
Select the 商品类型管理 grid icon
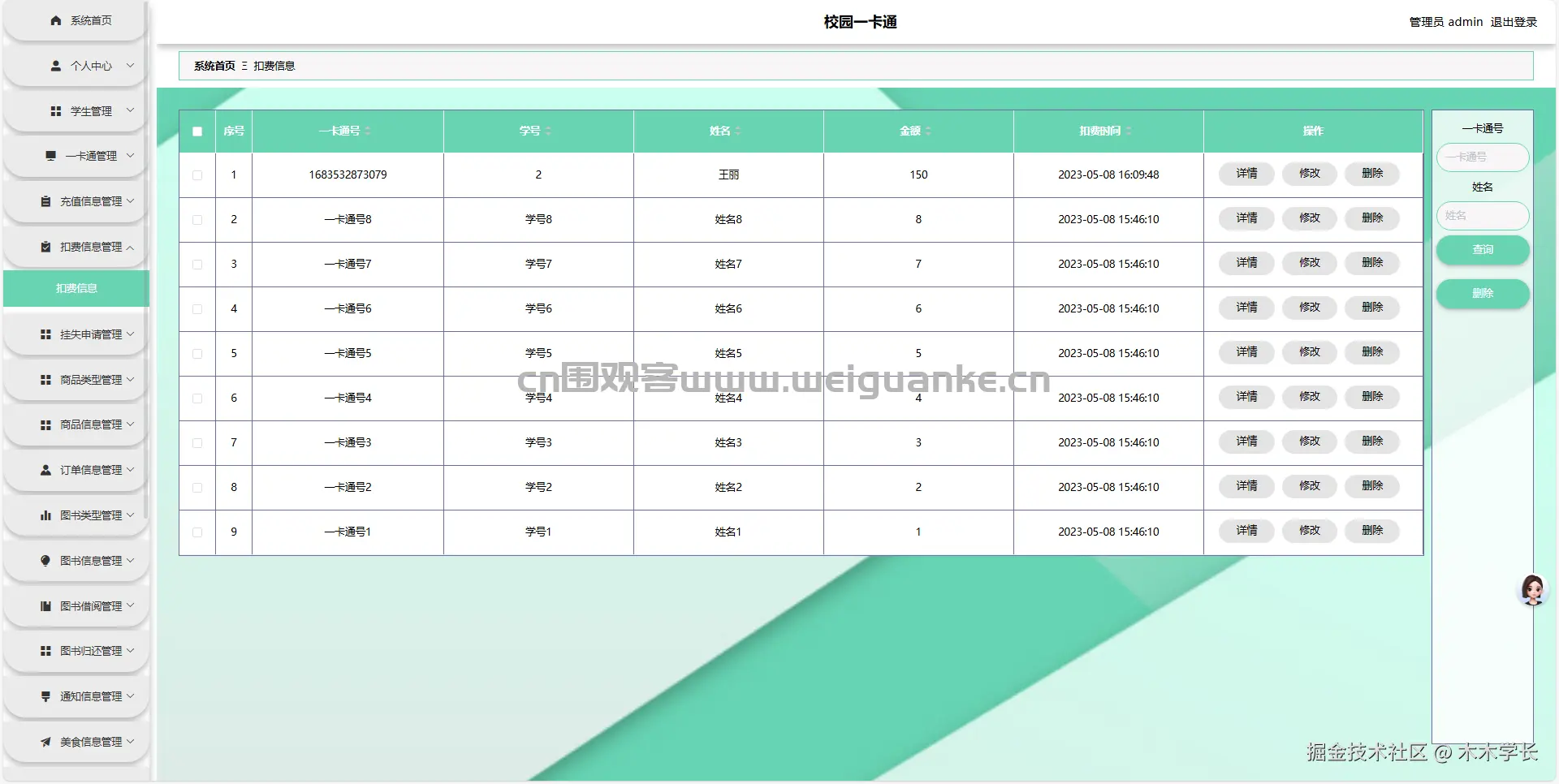46,380
